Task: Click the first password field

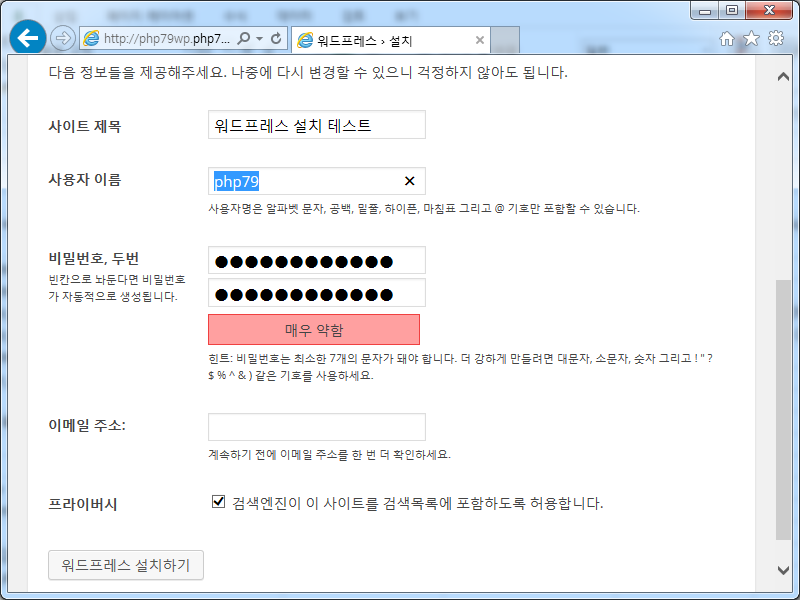Action: click(317, 261)
